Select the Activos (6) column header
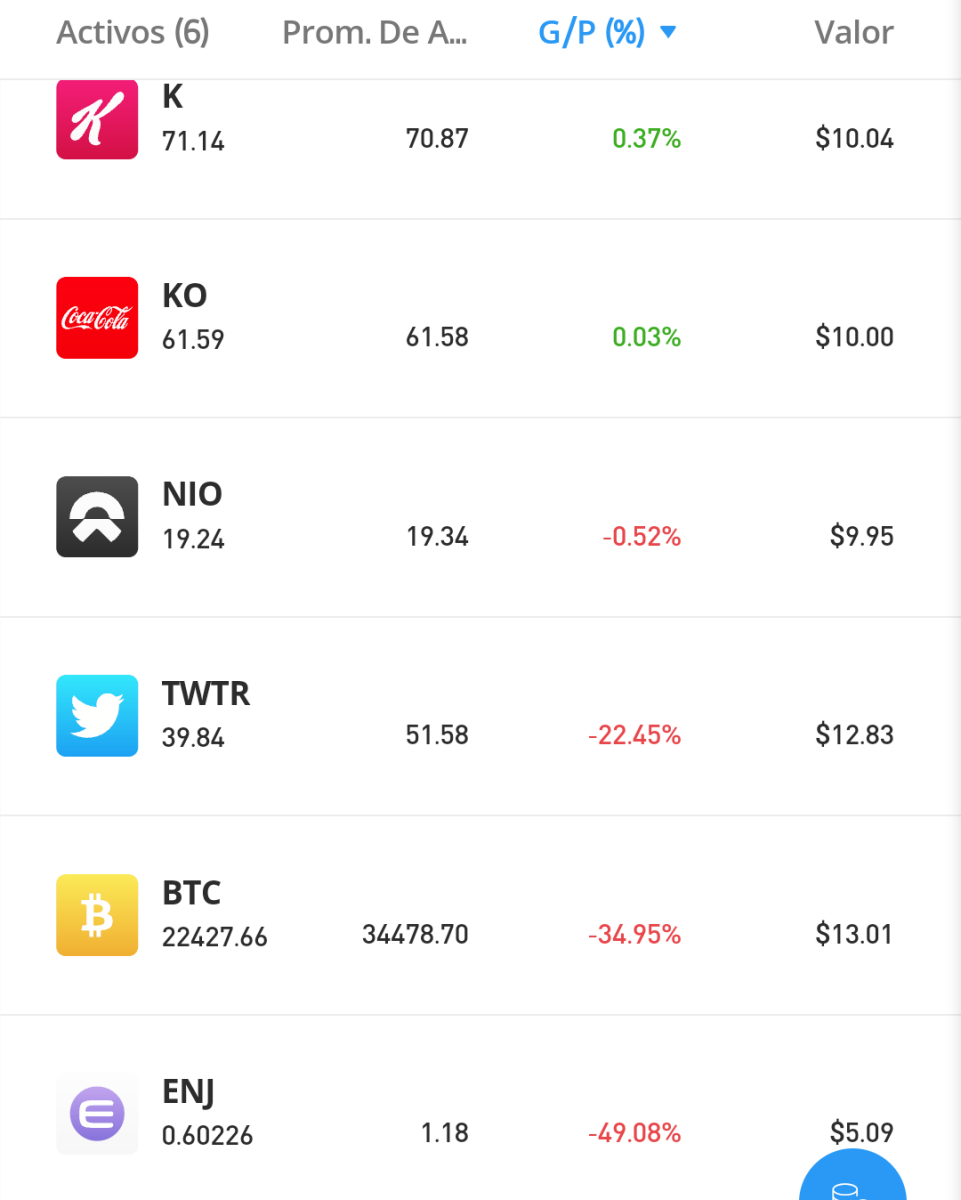Viewport: 961px width, 1200px height. (133, 33)
